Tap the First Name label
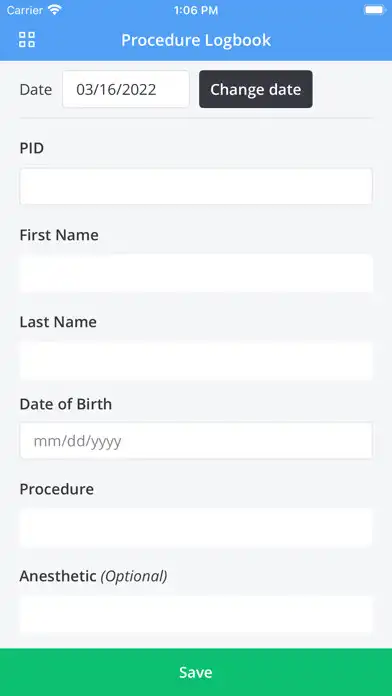Image resolution: width=392 pixels, height=696 pixels. [x=59, y=235]
